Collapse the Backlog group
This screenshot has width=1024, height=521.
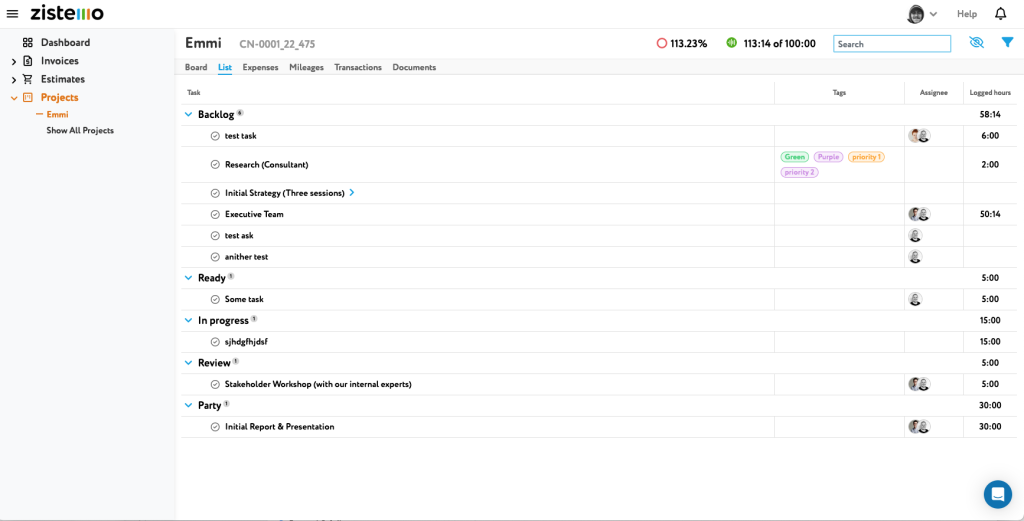pos(189,115)
